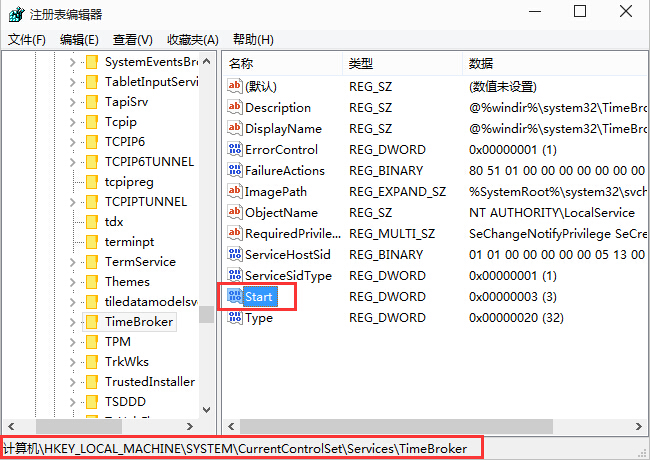Viewport: 650px width, 460px height.
Task: Click the DWORD icon of Start value
Action: click(x=235, y=296)
